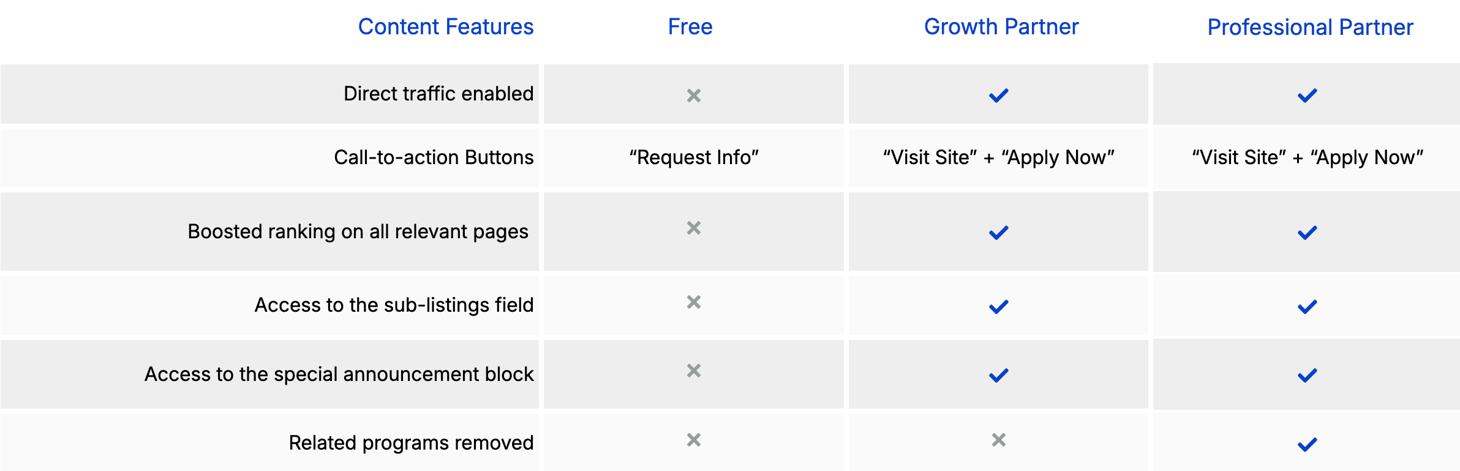Click Free column X for special announcement block
The height and width of the screenshot is (471, 1460).
click(x=694, y=371)
